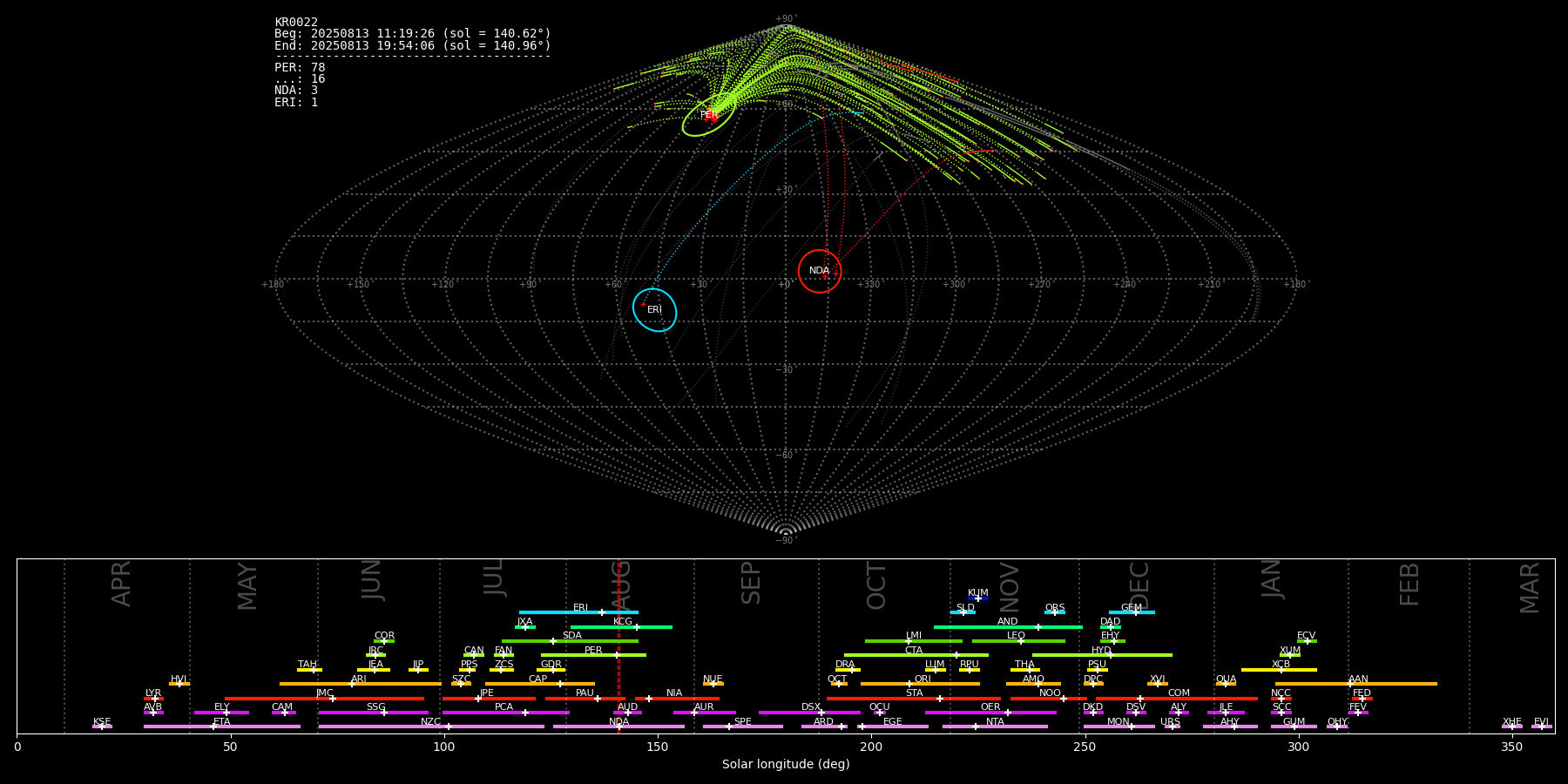Image resolution: width=1568 pixels, height=784 pixels.
Task: Click the station ID text KR0022
Action: point(296,23)
